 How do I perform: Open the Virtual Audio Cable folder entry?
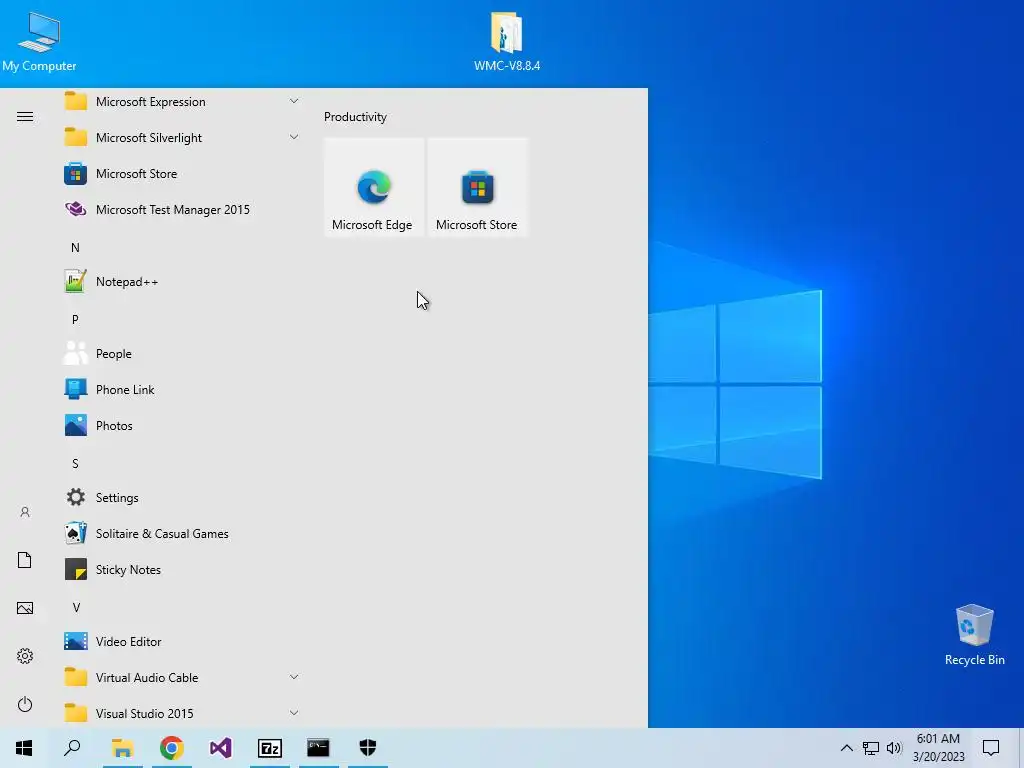tap(182, 677)
